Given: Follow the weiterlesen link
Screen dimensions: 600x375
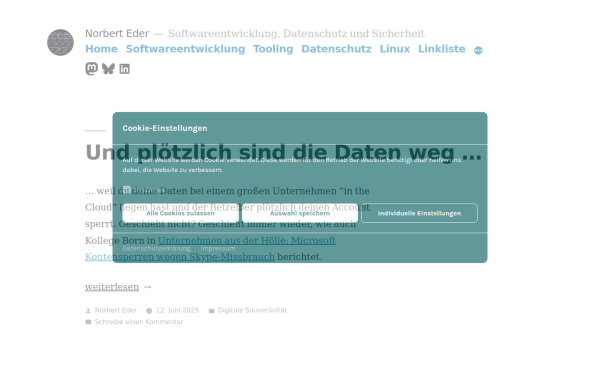Looking at the screenshot, I should (x=112, y=287).
